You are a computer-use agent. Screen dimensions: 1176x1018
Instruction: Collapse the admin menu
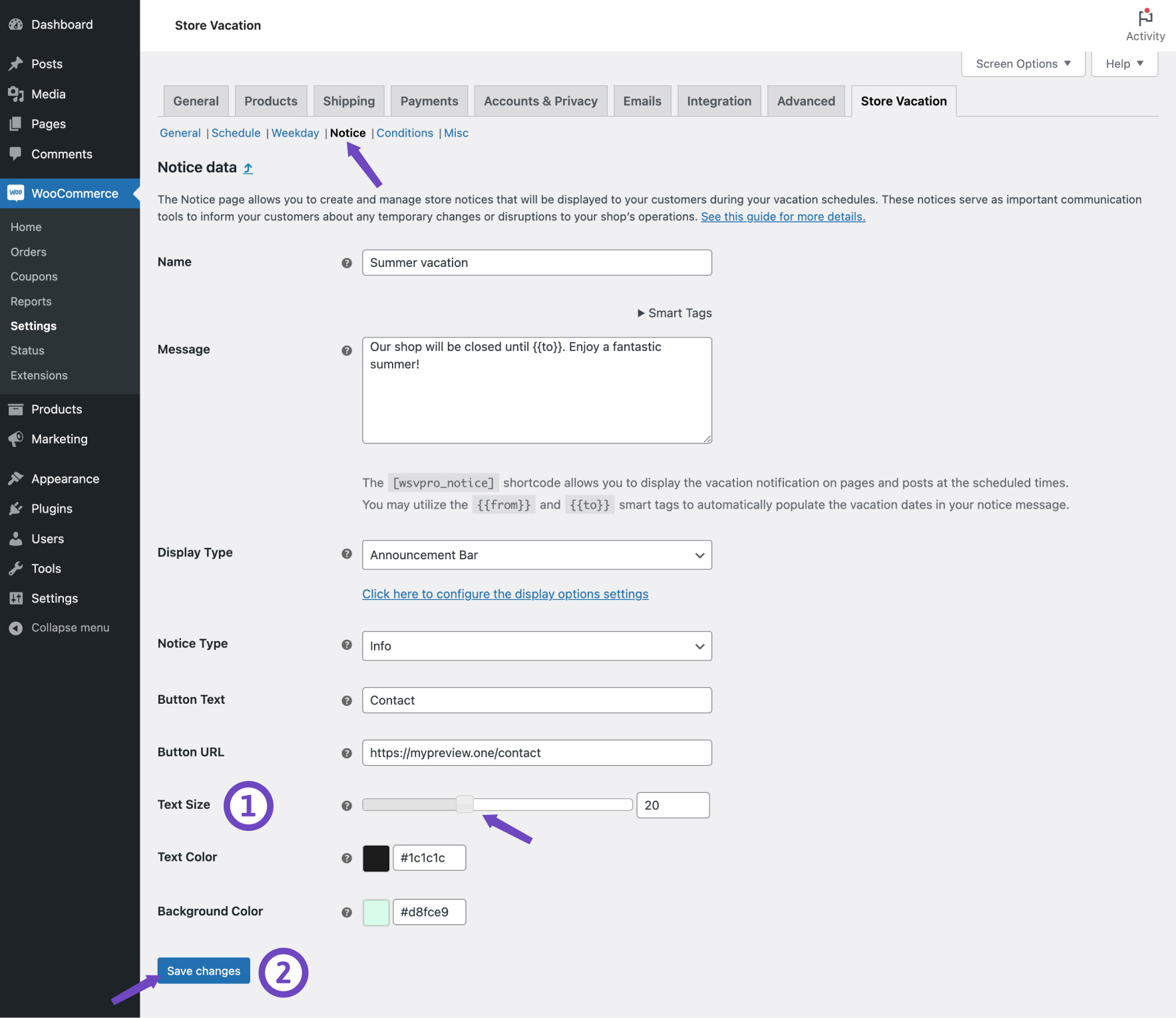[16, 627]
